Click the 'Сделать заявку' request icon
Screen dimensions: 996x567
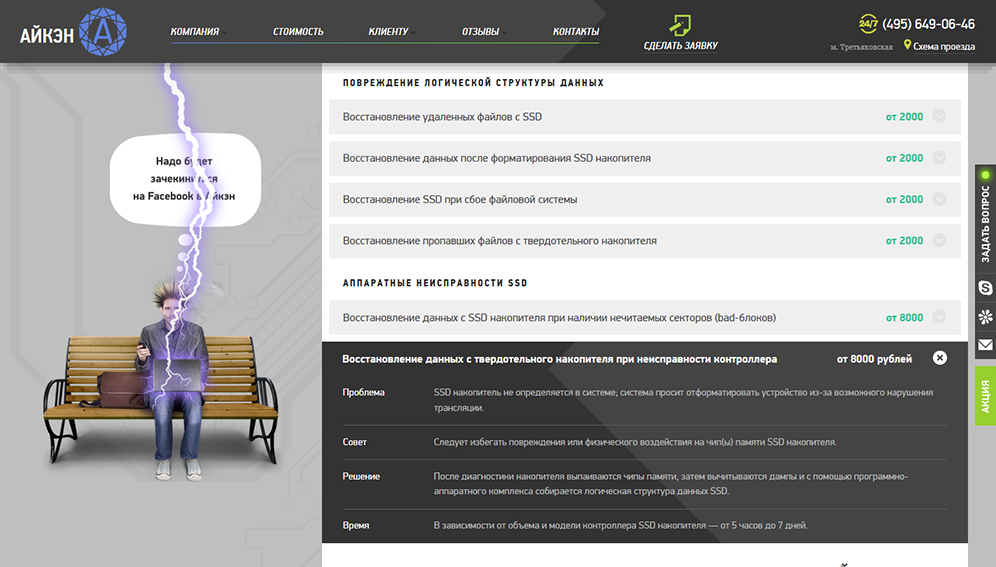coord(680,24)
